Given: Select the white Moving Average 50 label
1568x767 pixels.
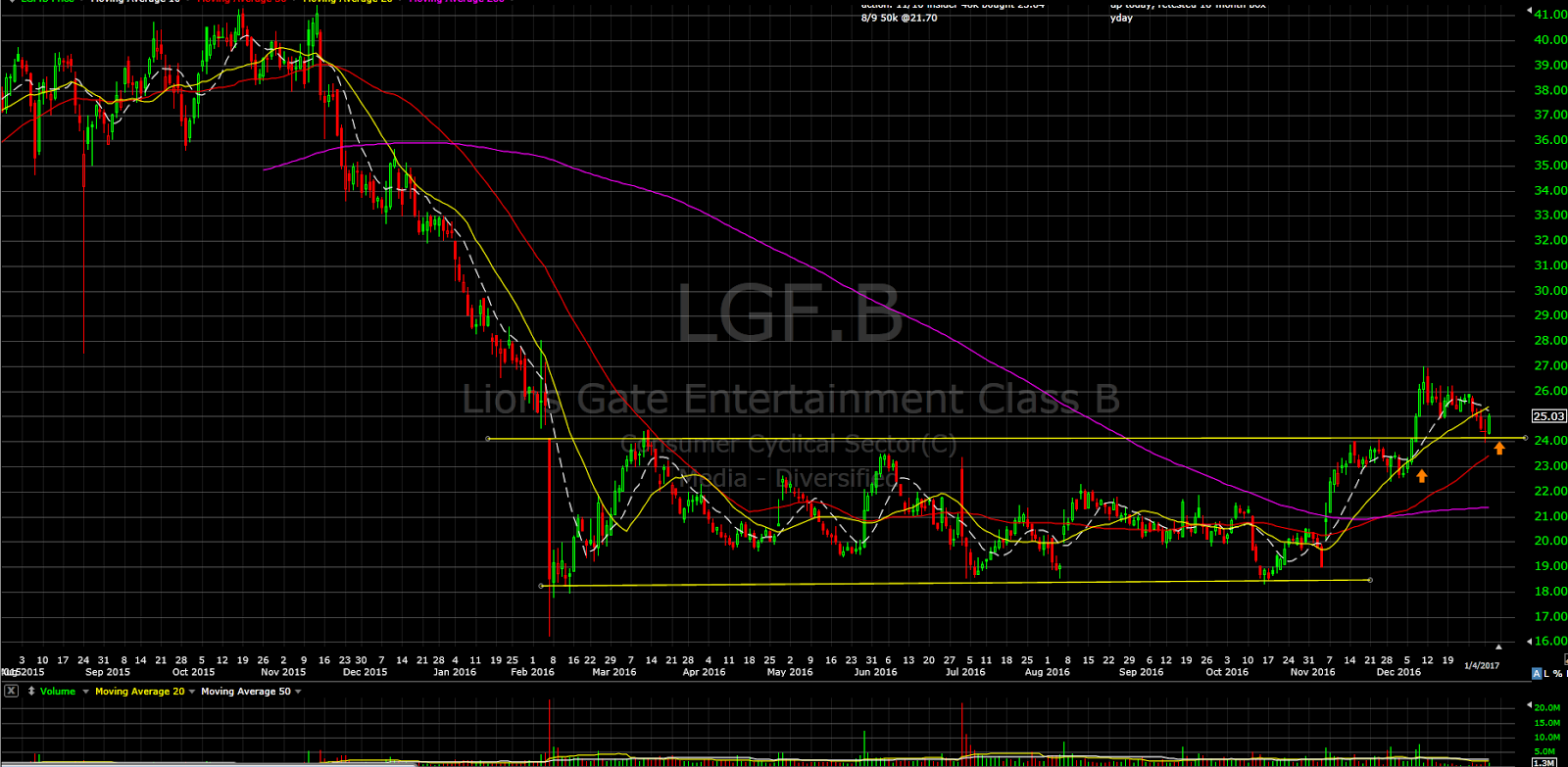Looking at the screenshot, I should pyautogui.click(x=245, y=691).
